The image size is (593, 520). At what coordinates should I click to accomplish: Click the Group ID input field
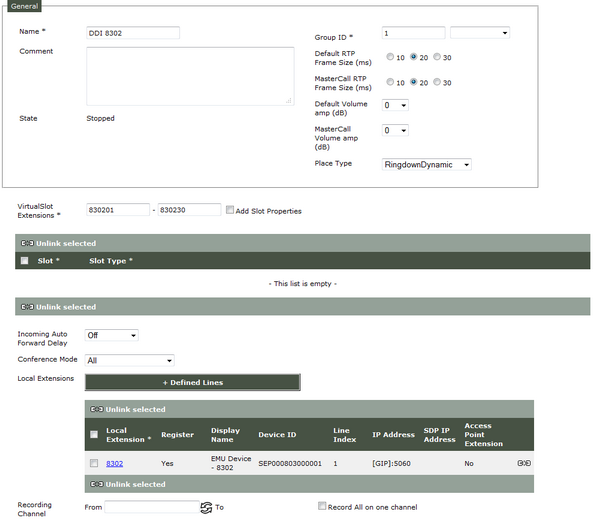(413, 33)
